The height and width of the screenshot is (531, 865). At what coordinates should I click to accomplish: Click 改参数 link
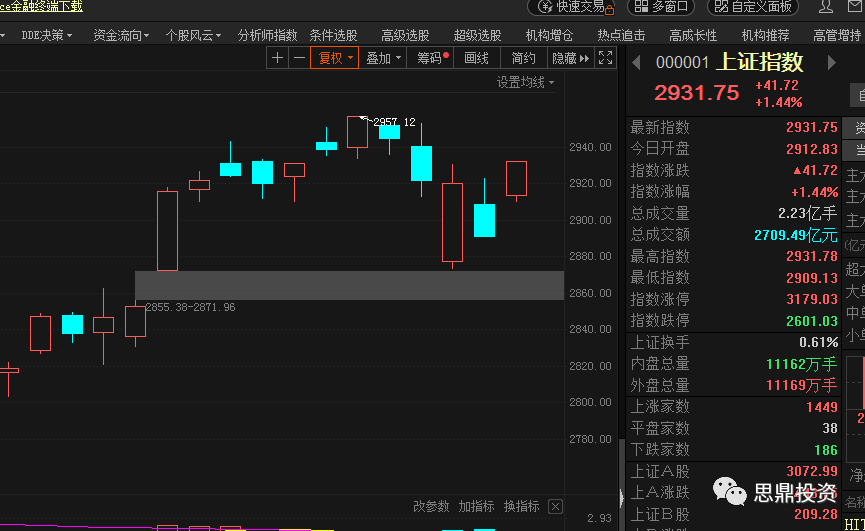pos(431,506)
